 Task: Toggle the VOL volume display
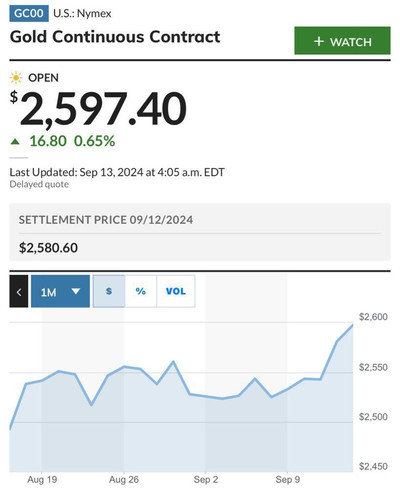click(x=176, y=291)
